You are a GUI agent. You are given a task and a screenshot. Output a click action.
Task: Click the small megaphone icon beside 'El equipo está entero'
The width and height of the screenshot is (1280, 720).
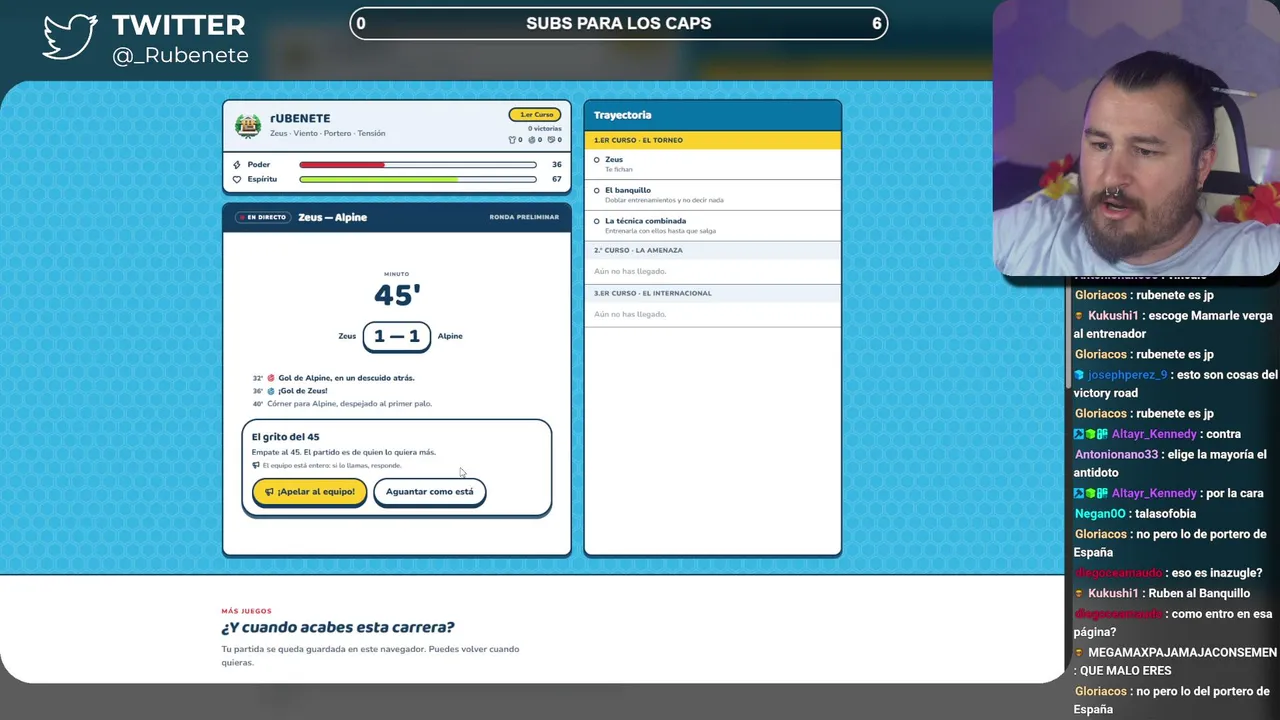[x=256, y=466]
